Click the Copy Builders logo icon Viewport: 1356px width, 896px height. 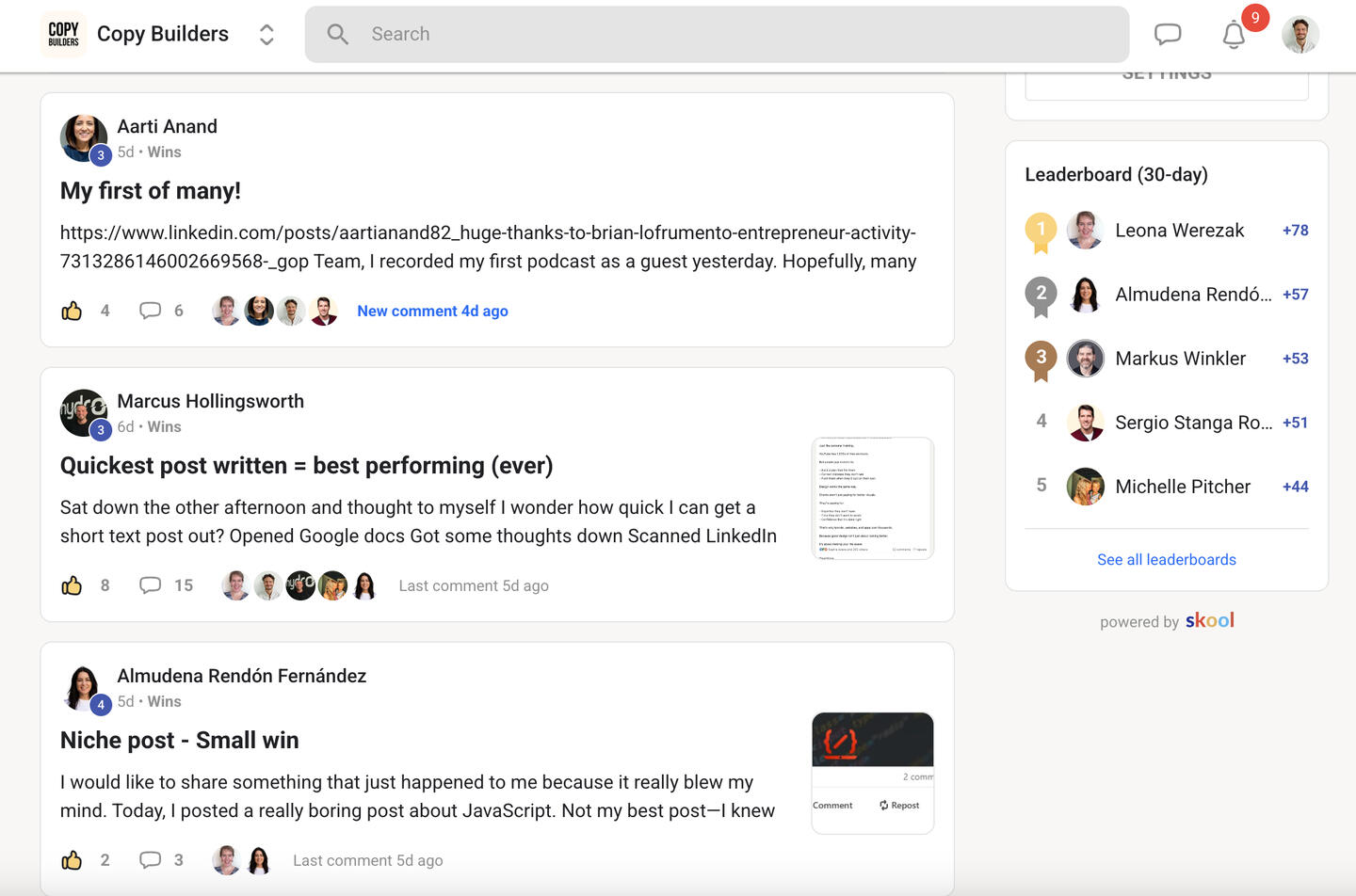pyautogui.click(x=63, y=35)
